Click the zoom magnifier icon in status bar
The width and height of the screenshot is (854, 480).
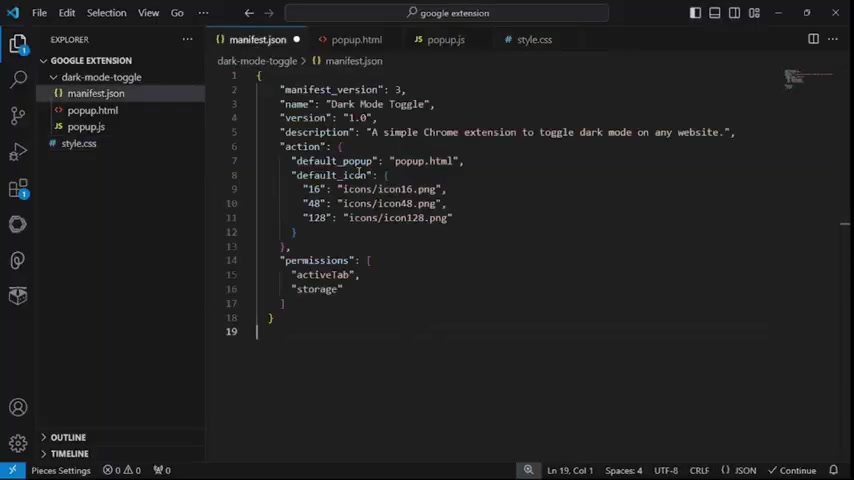click(x=528, y=470)
